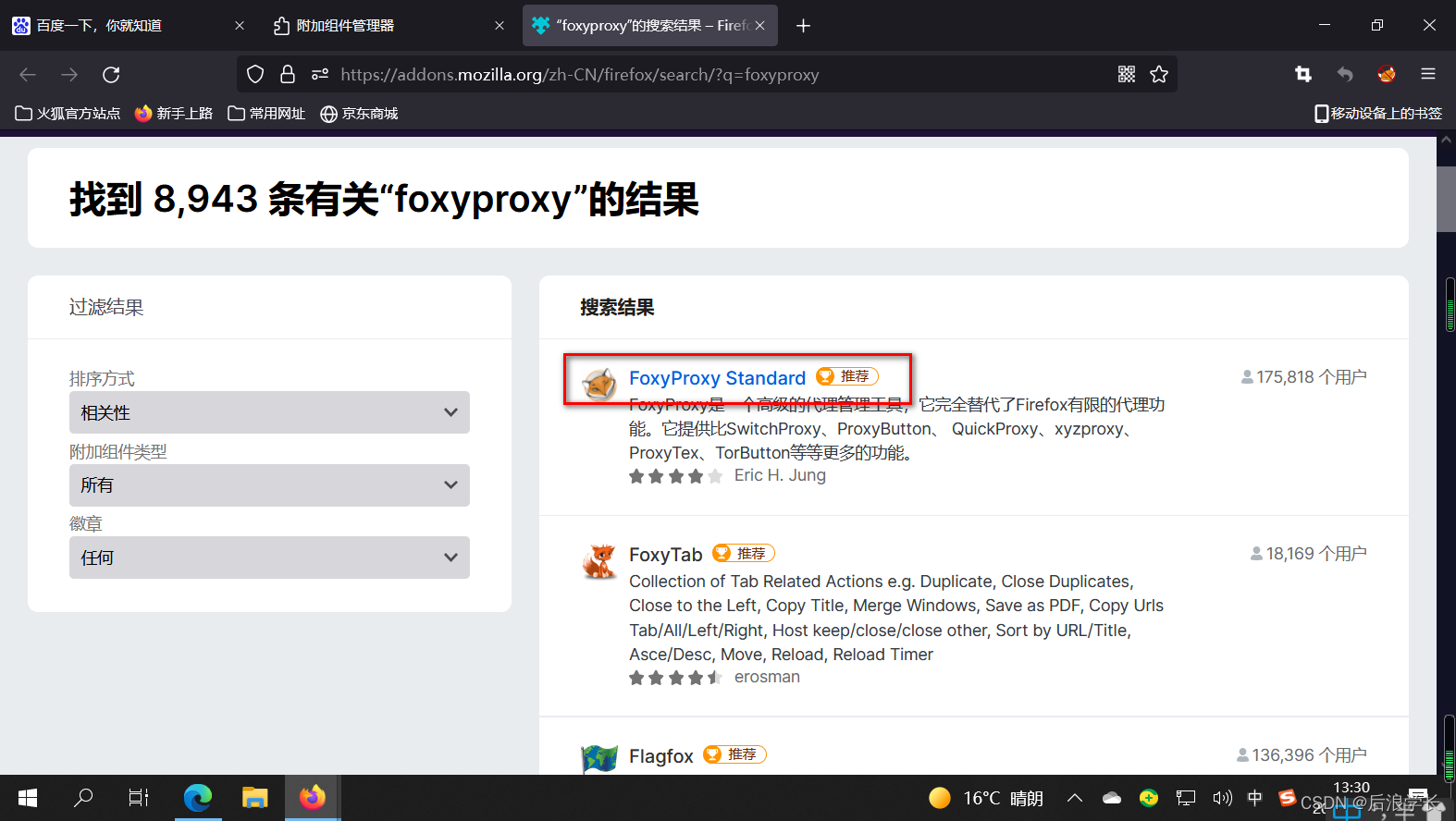Click the 18,169 个用户 count

[x=1309, y=554]
